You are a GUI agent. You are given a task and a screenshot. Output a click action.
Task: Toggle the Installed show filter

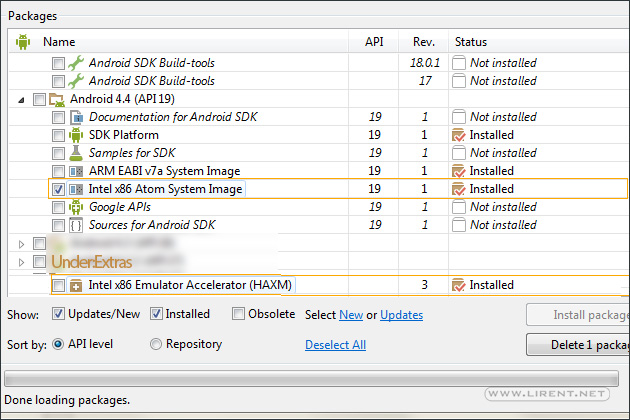[x=156, y=313]
